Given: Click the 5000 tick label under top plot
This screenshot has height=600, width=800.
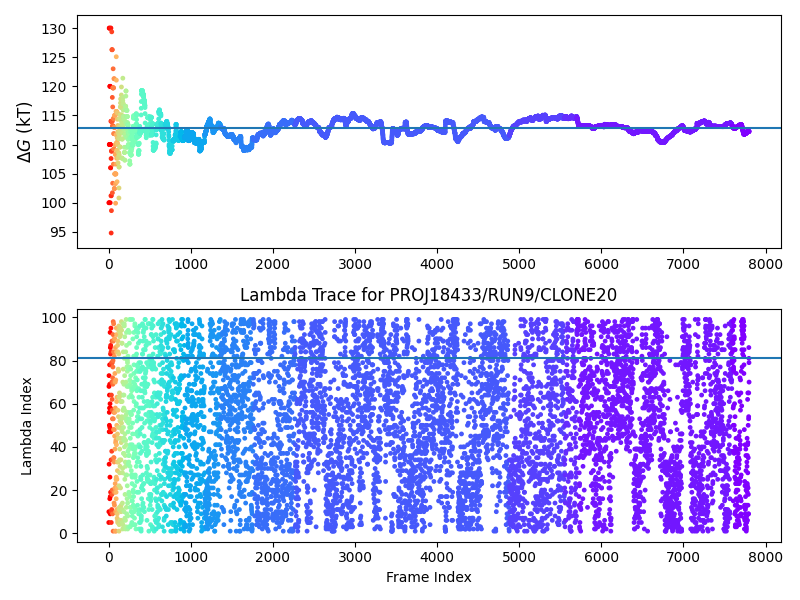Looking at the screenshot, I should (x=519, y=265).
